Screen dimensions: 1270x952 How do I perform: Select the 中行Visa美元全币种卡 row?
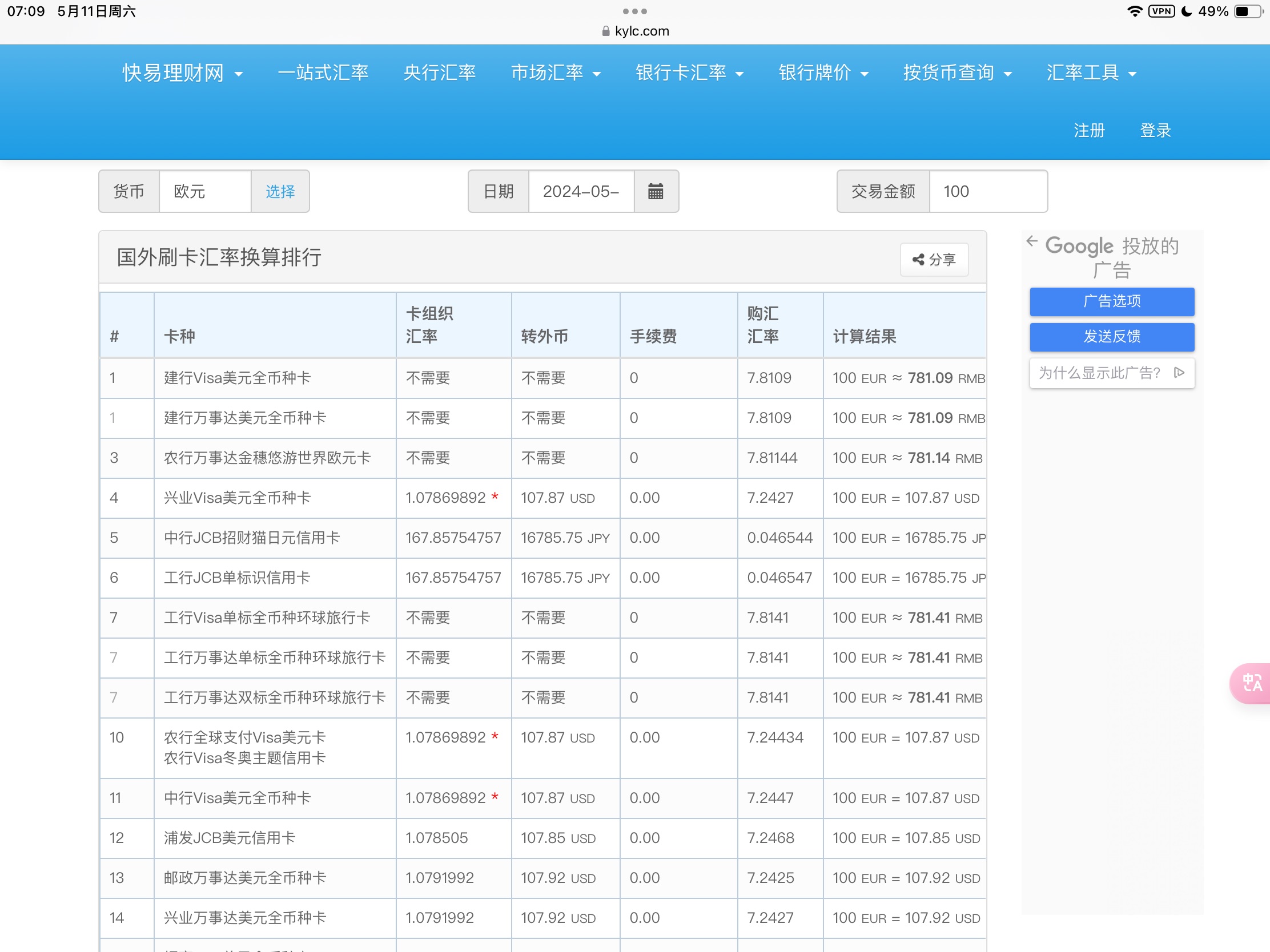542,798
